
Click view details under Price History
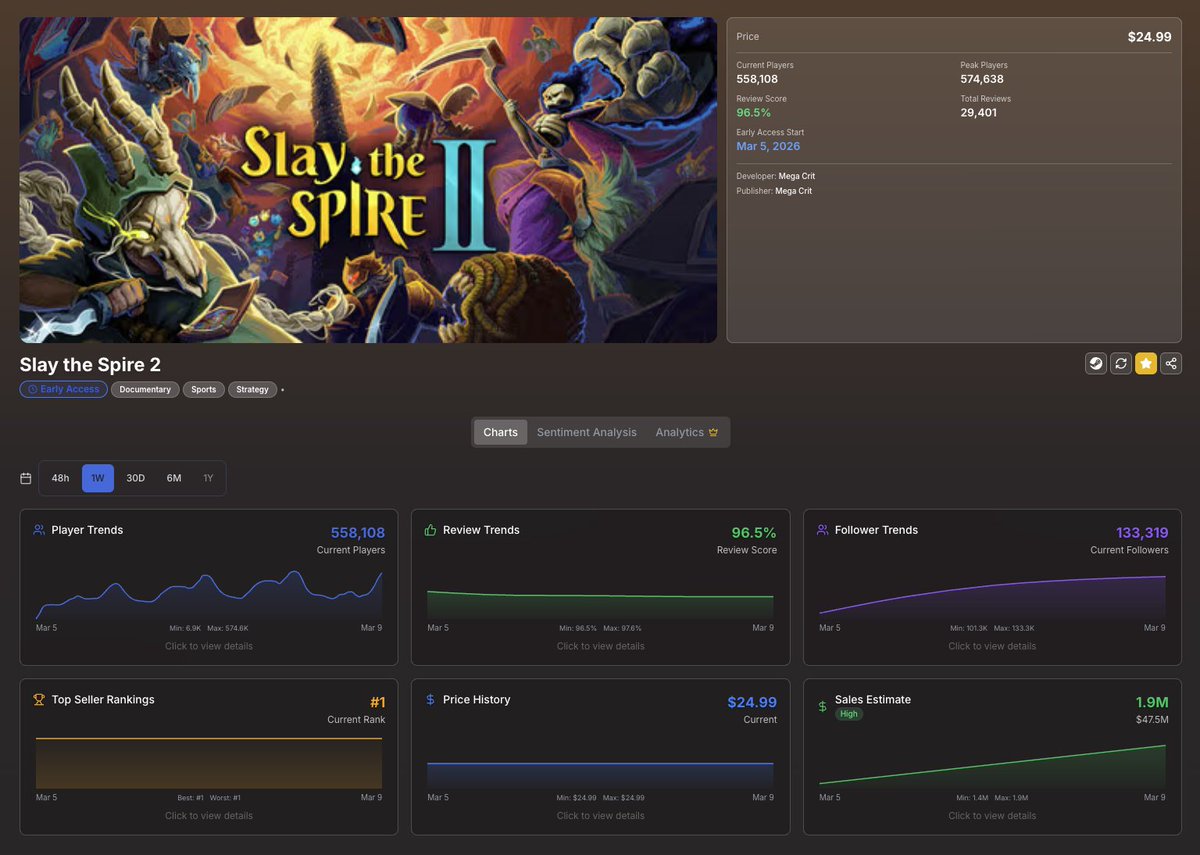coord(601,816)
